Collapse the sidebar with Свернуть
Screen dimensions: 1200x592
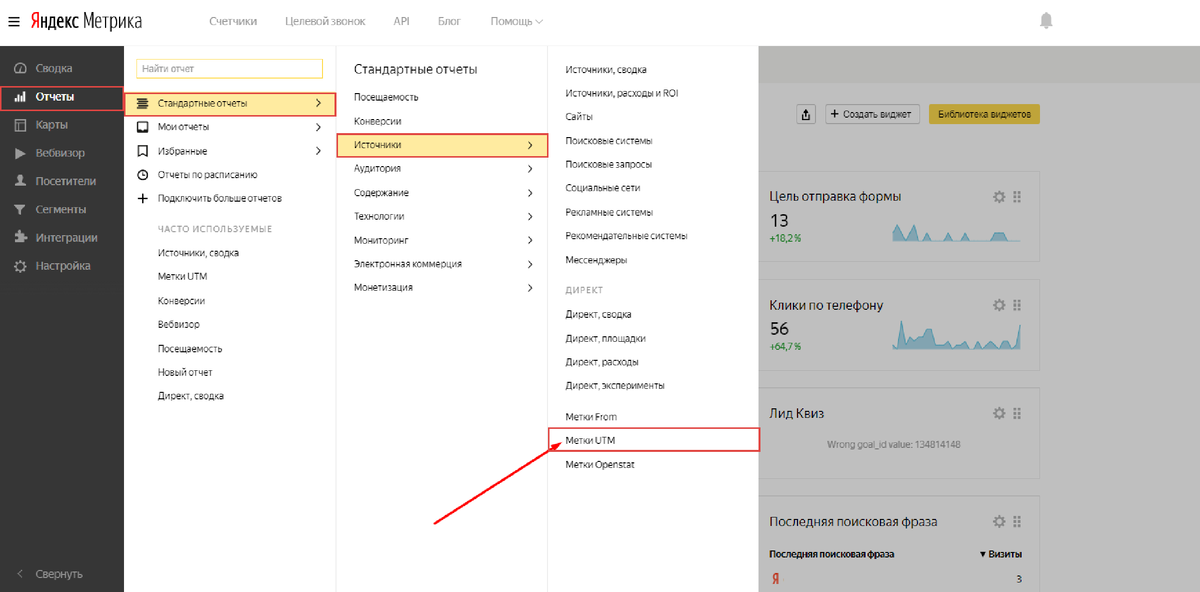pos(50,574)
